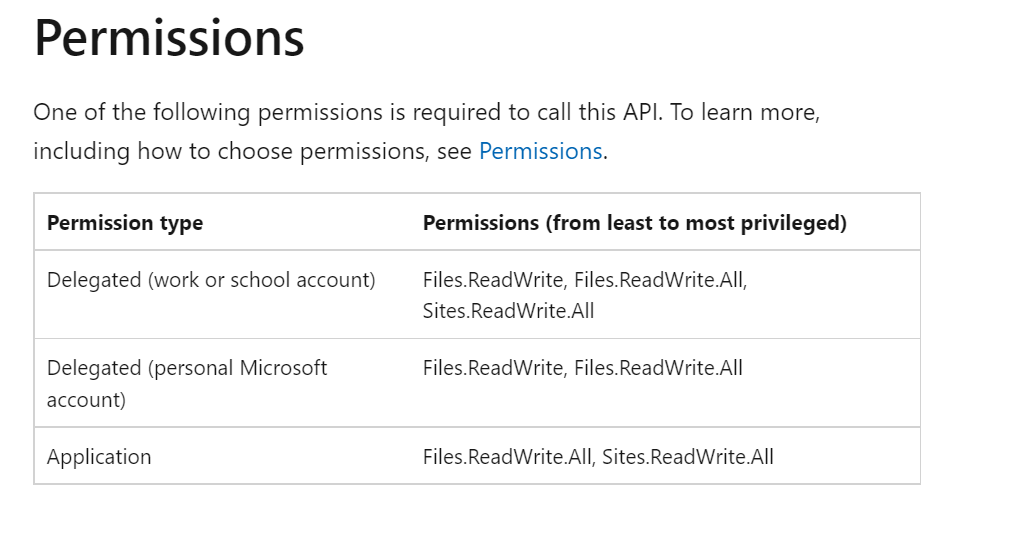This screenshot has width=1011, height=535.
Task: Click the "Delegated (work or school account)" cell
Action: 211,280
